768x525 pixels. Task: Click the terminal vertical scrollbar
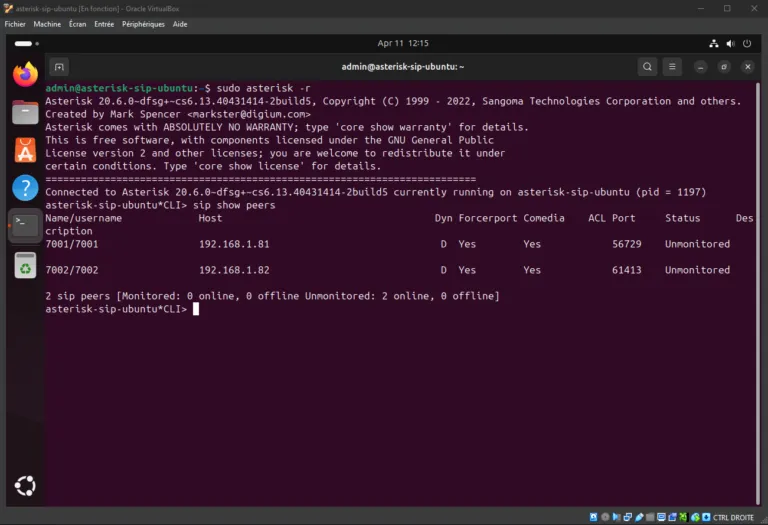click(758, 293)
